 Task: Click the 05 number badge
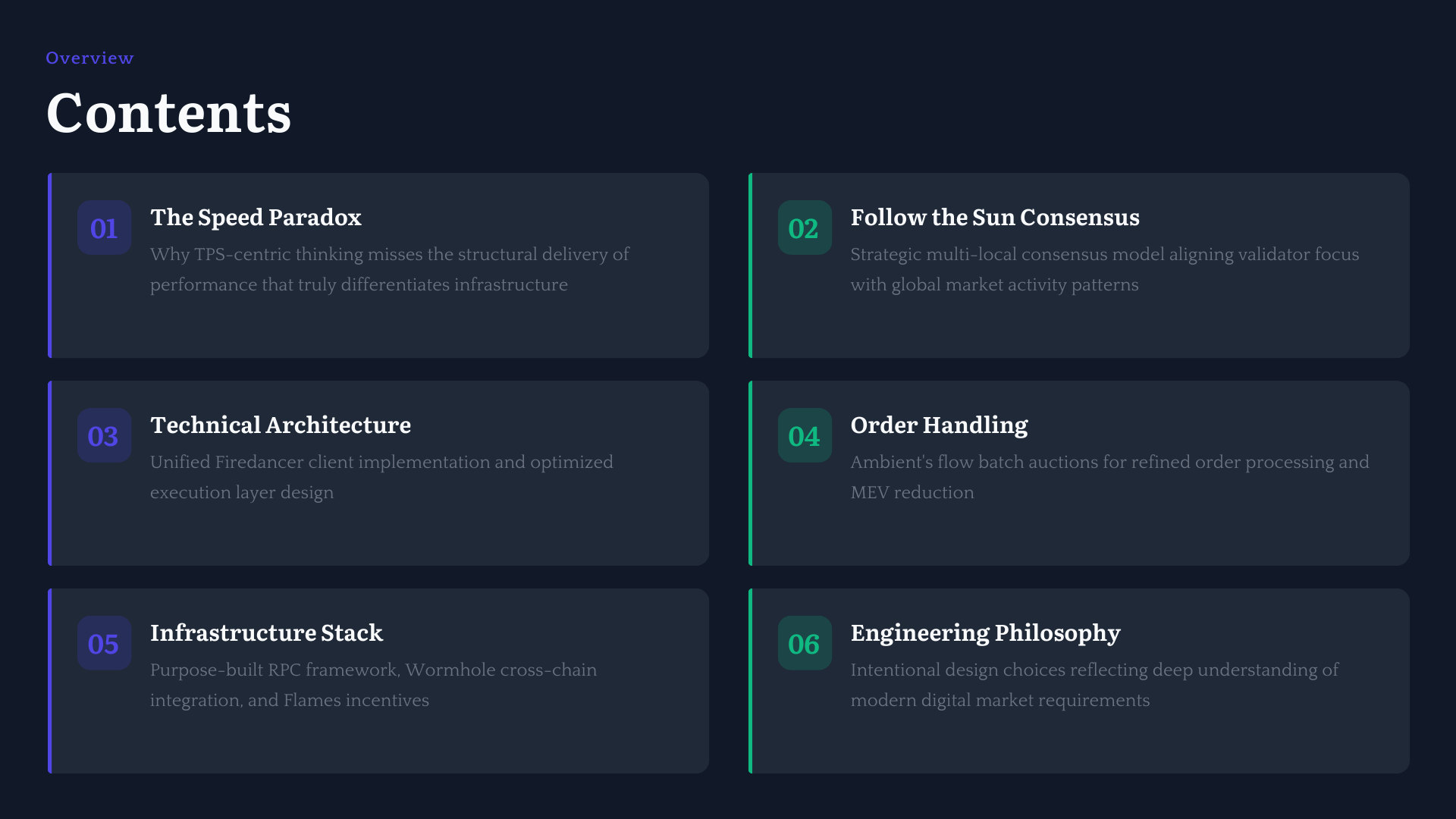click(104, 643)
